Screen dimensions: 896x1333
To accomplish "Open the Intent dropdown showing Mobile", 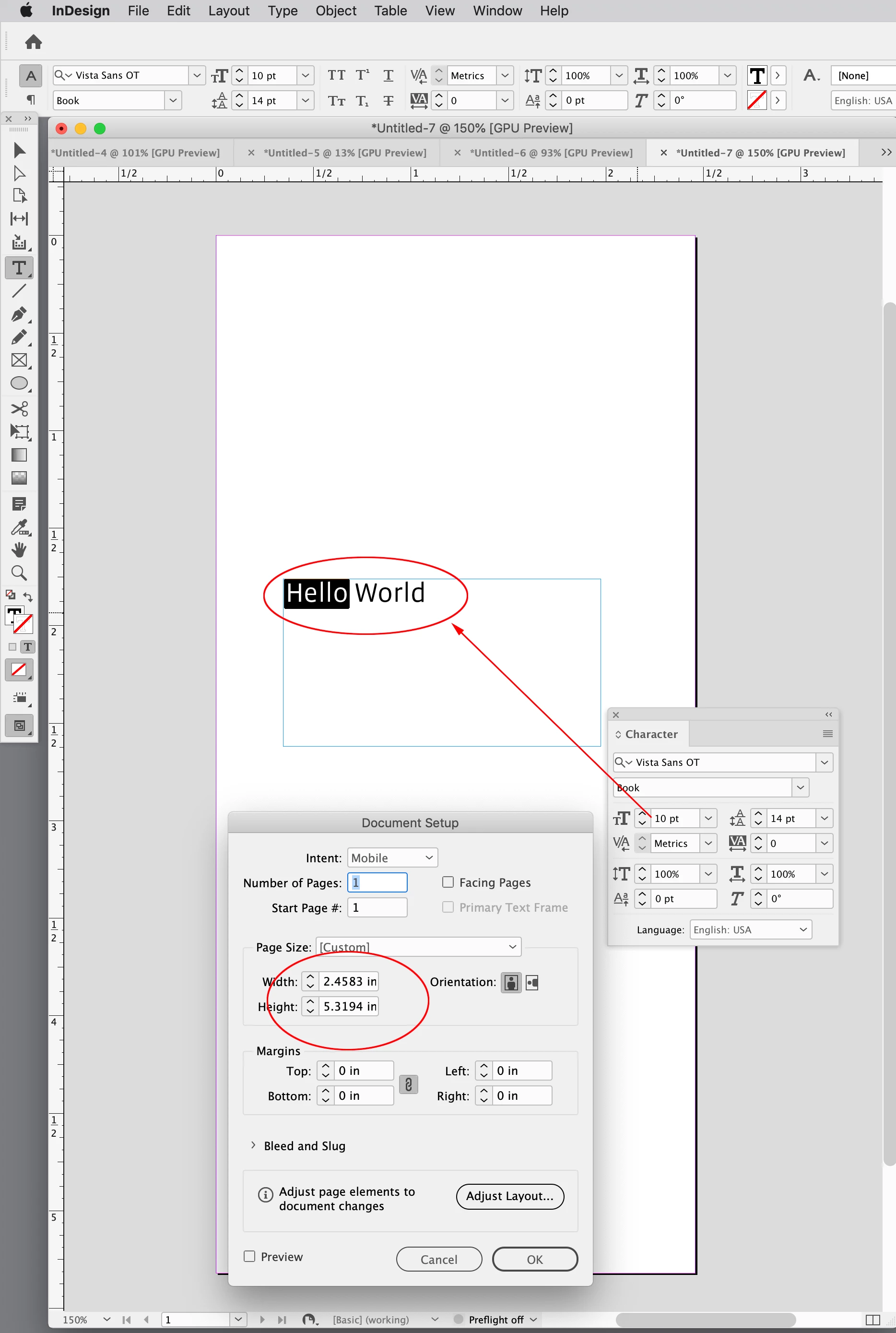I will [x=392, y=857].
